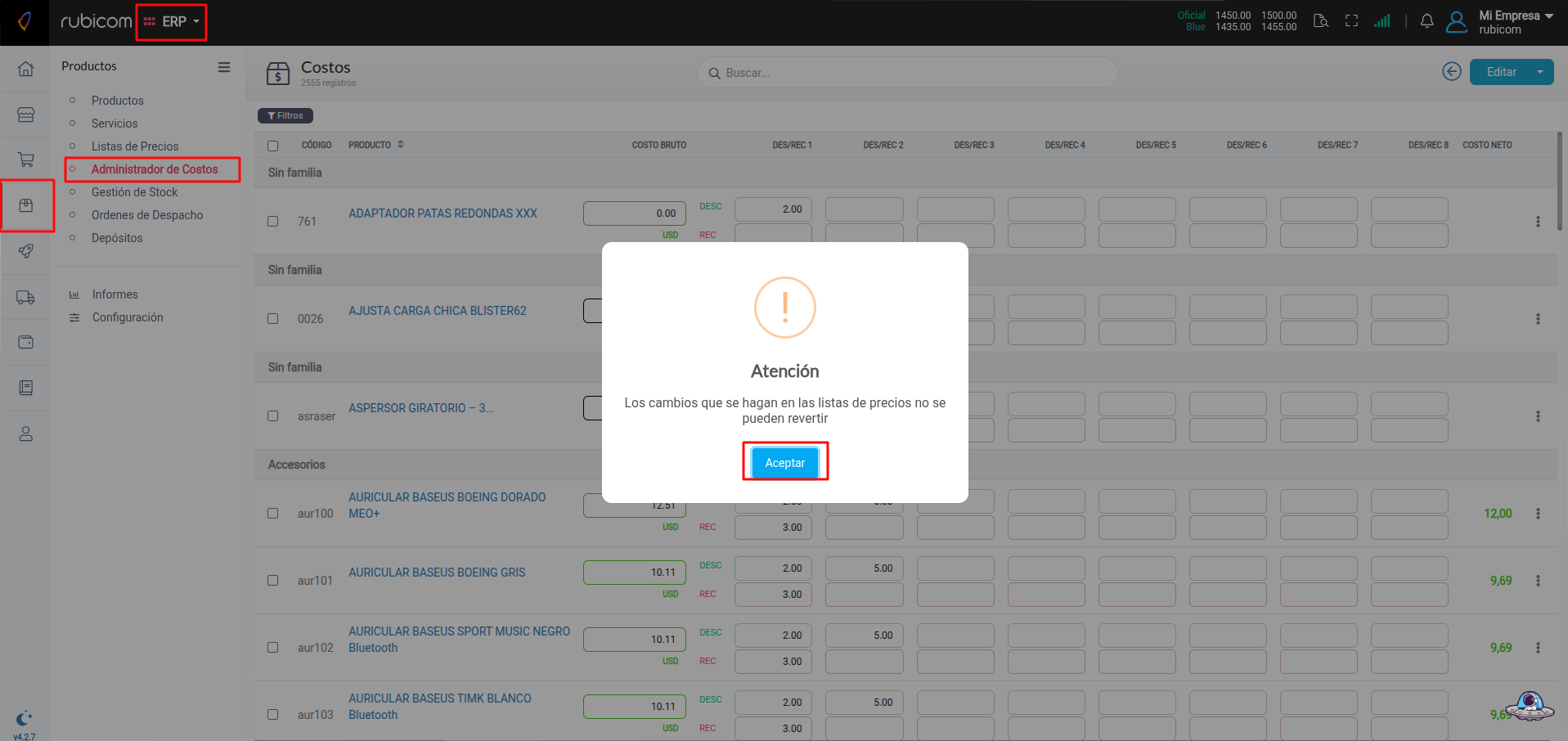This screenshot has height=741, width=1568.
Task: Select the checkbox for product 761
Action: [273, 222]
